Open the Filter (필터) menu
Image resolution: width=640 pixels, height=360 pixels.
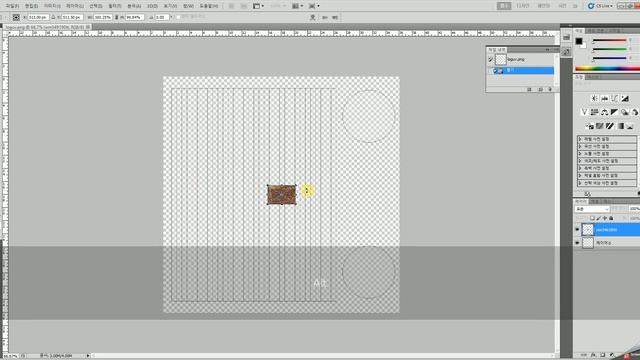click(115, 6)
